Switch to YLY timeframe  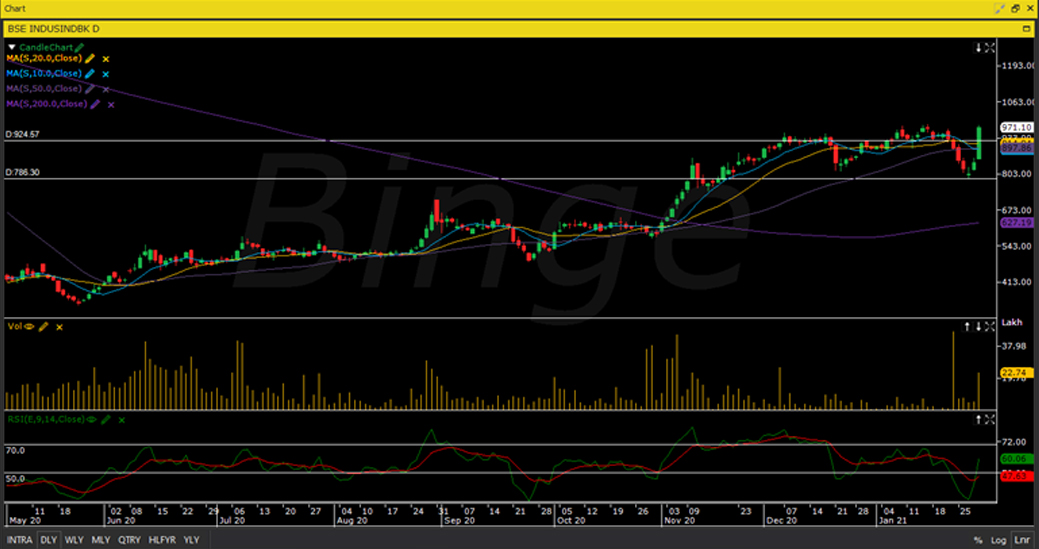191,540
